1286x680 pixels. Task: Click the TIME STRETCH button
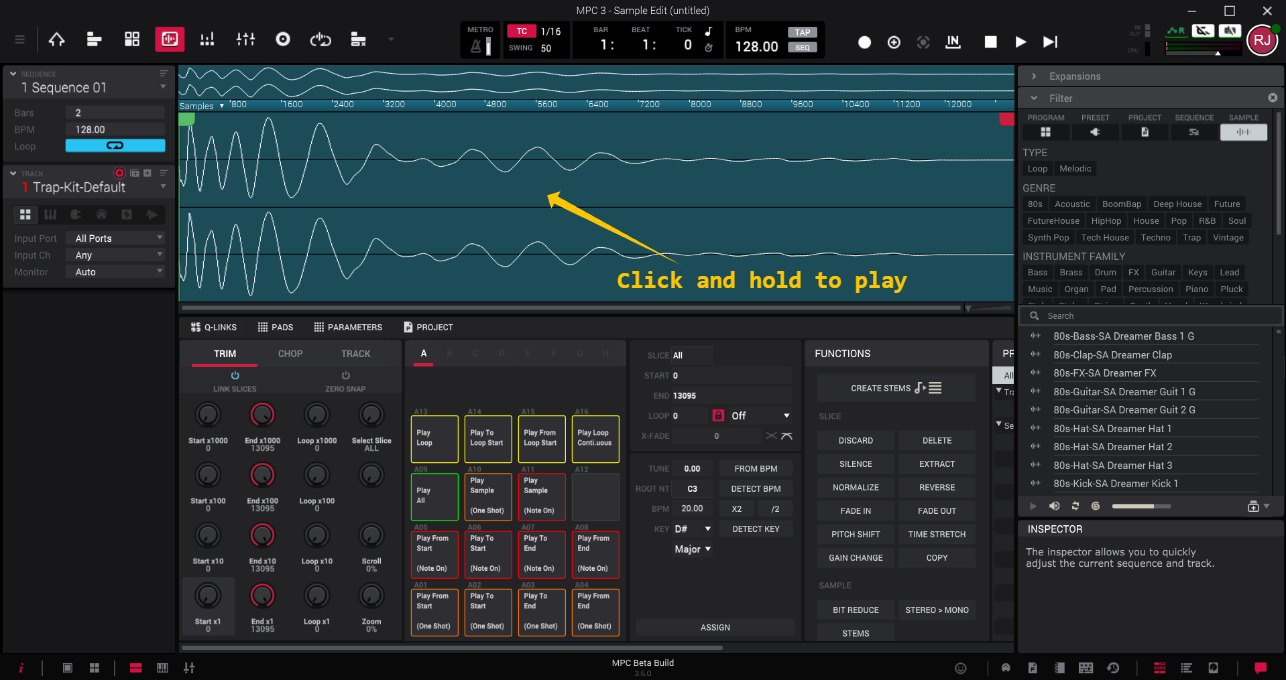click(x=937, y=534)
